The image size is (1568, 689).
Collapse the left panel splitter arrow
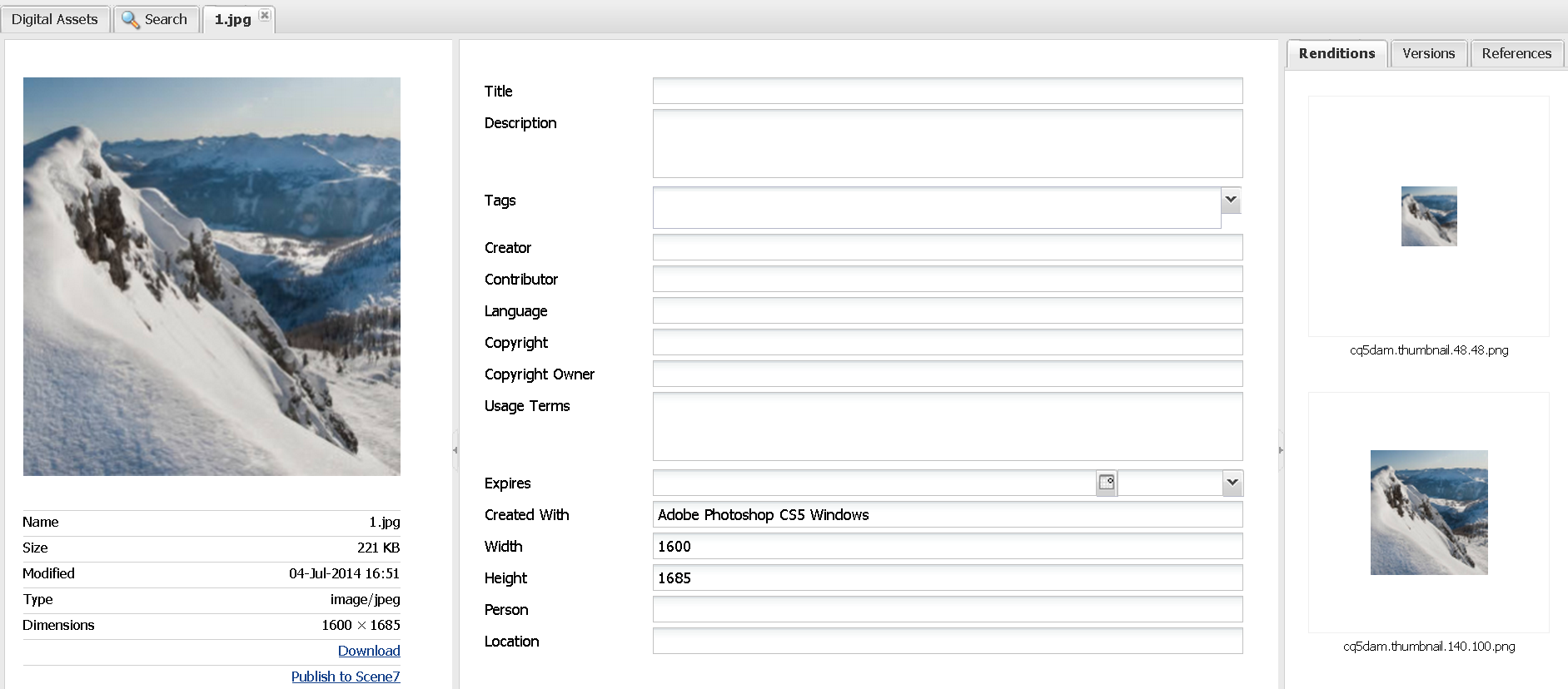point(455,450)
